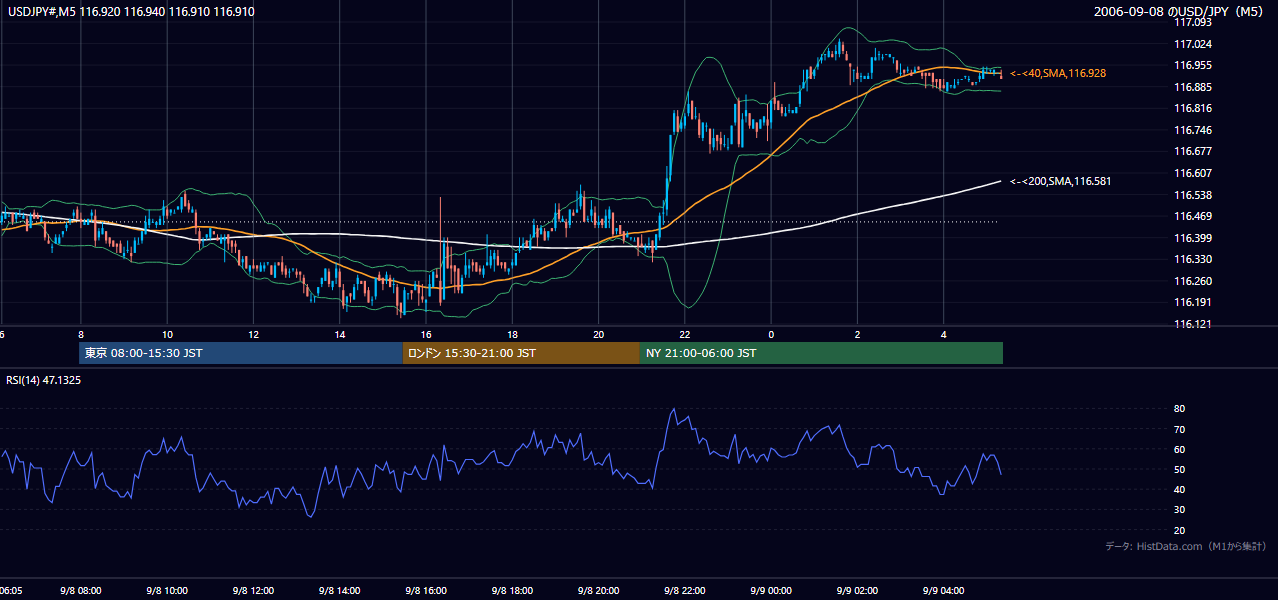Screen dimensions: 1278x600
Task: Click the 9/9 02:00 time axis label
Action: click(858, 590)
